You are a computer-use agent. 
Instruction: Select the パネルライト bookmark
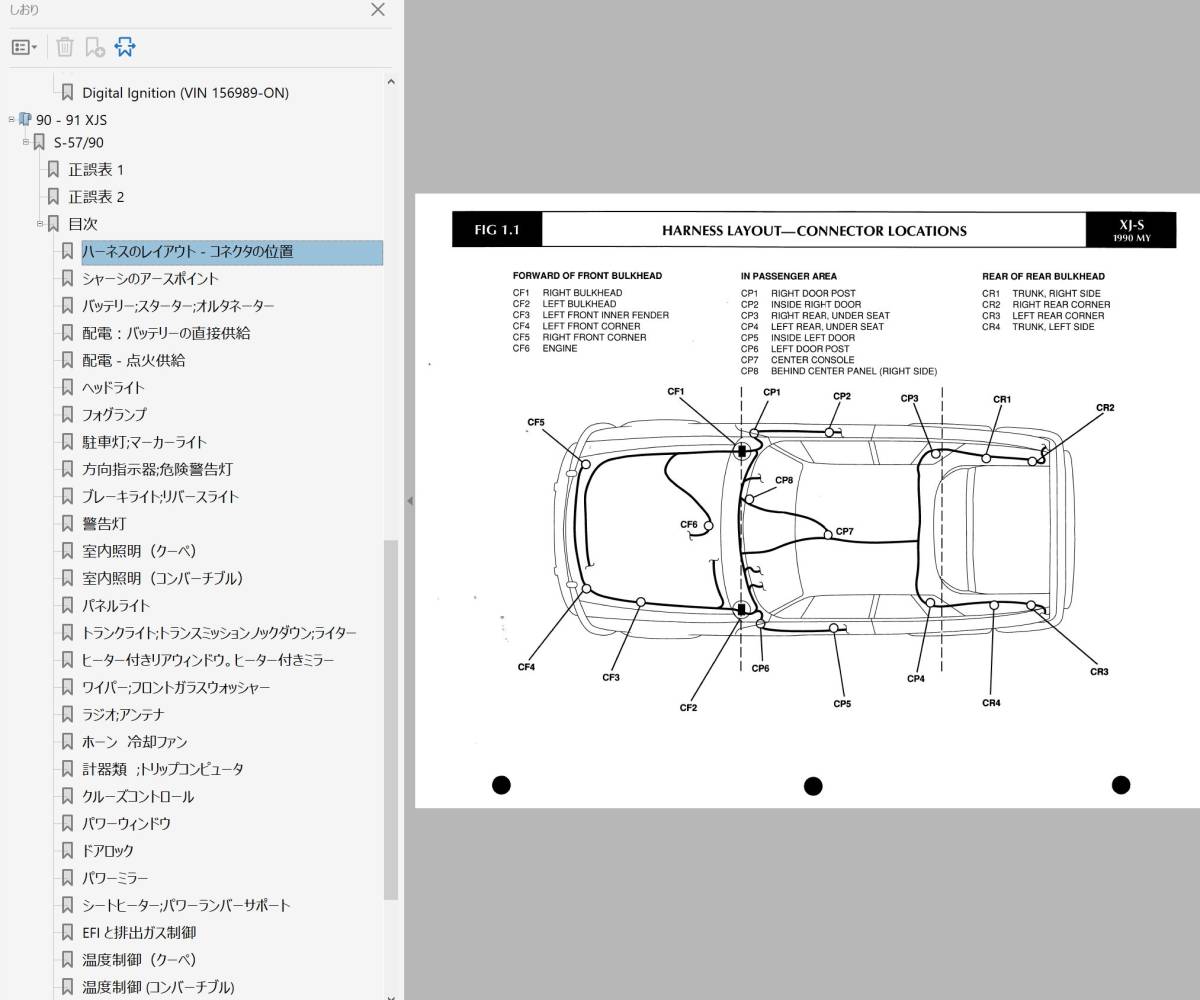pos(116,606)
